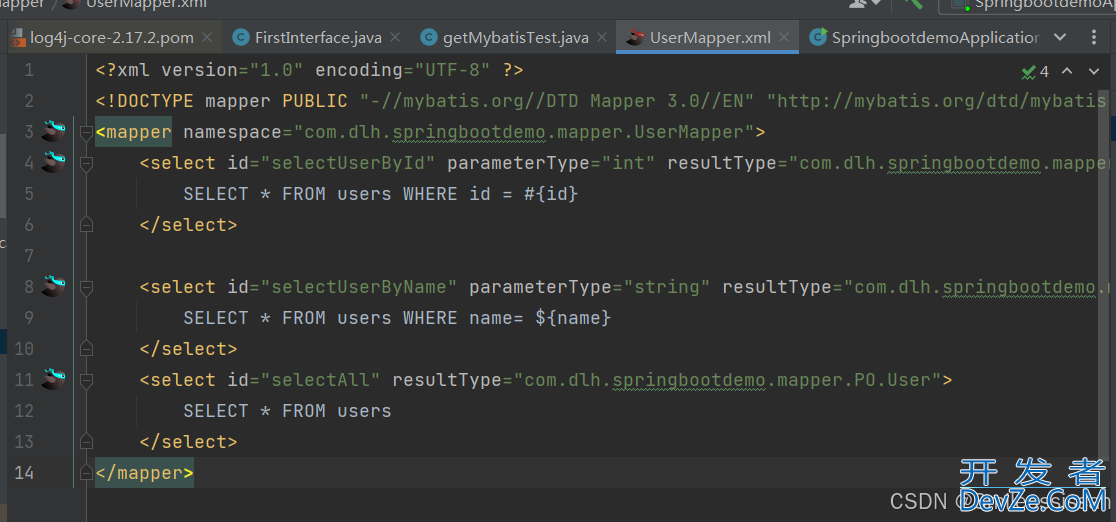This screenshot has width=1116, height=522.
Task: Close the FirstInterface.java tab
Action: click(395, 38)
